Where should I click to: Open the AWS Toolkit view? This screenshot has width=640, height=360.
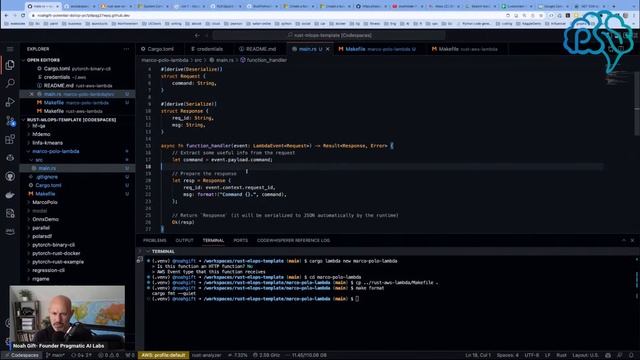click(x=10, y=231)
